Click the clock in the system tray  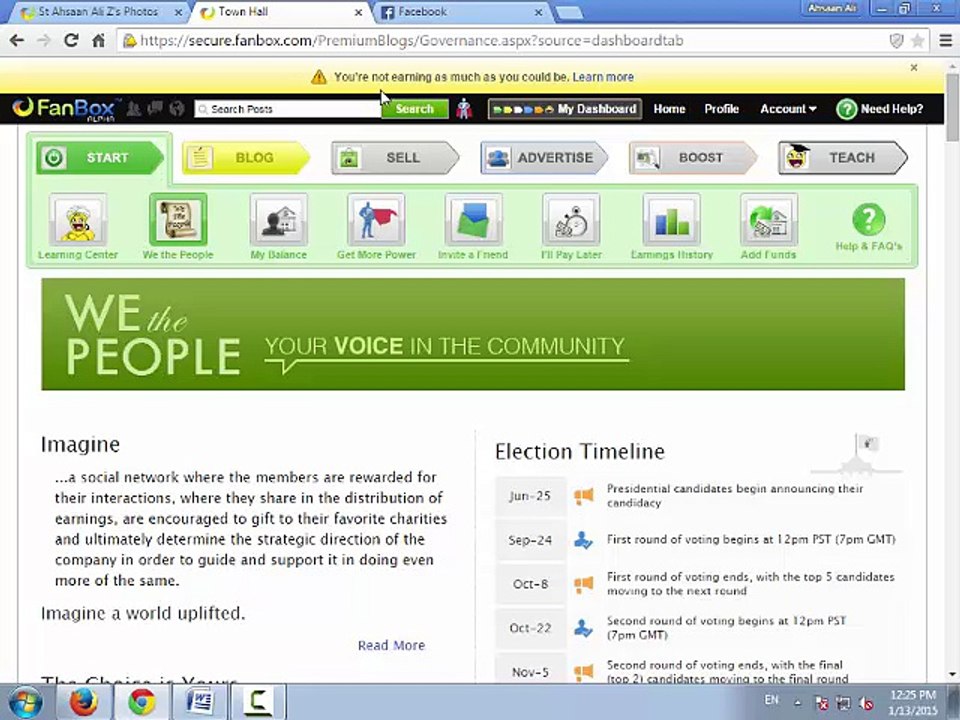click(912, 702)
